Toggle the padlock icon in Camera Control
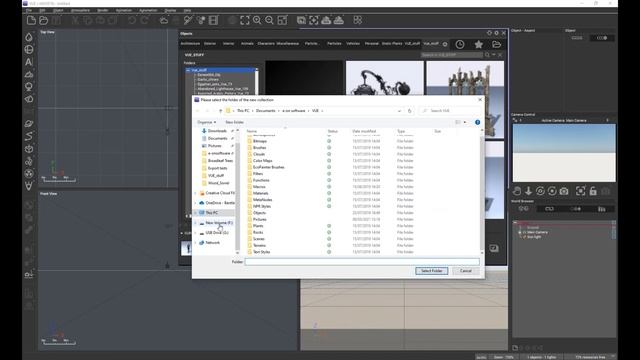 tap(593, 191)
